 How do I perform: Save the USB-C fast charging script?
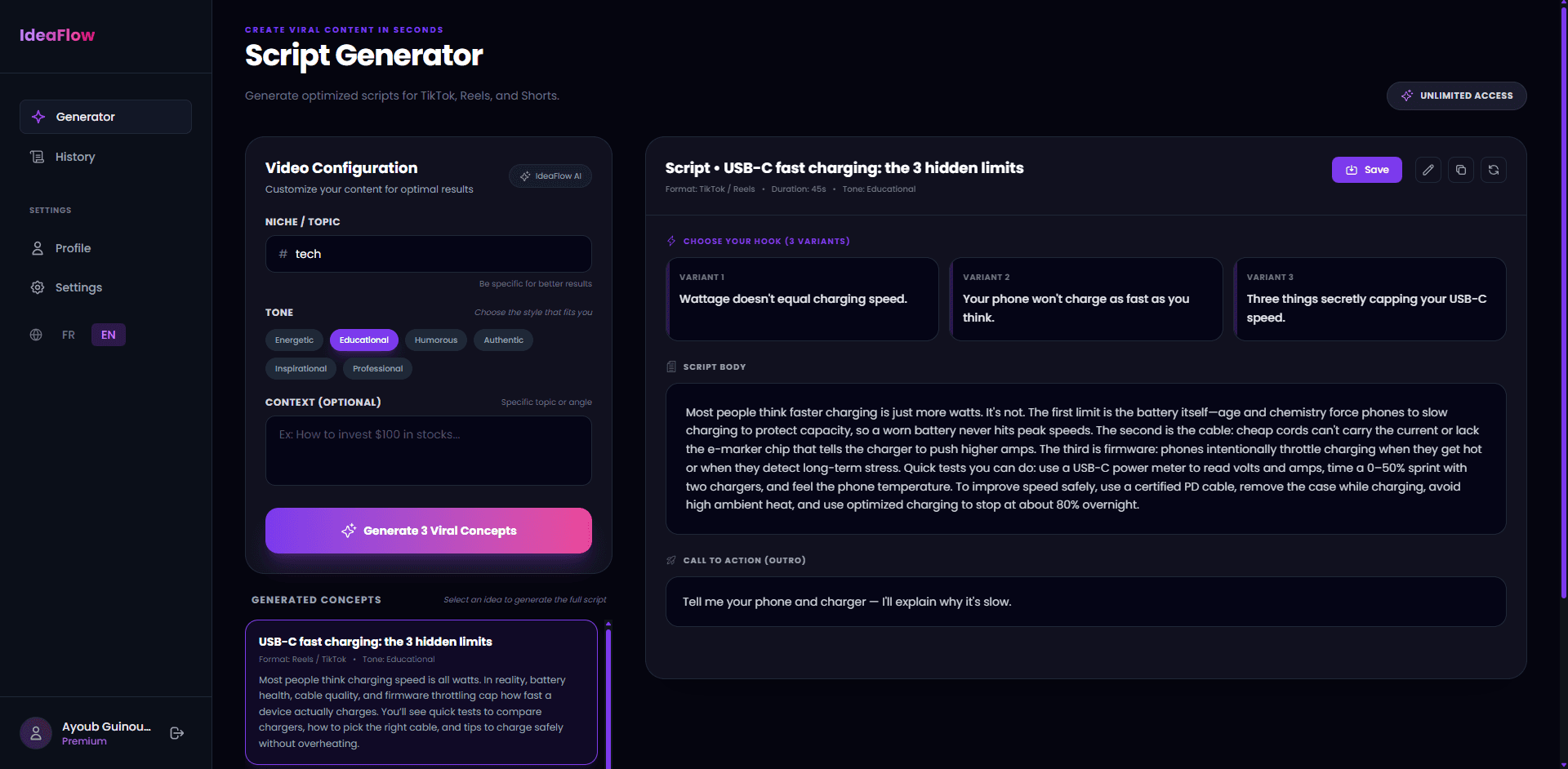(x=1366, y=170)
